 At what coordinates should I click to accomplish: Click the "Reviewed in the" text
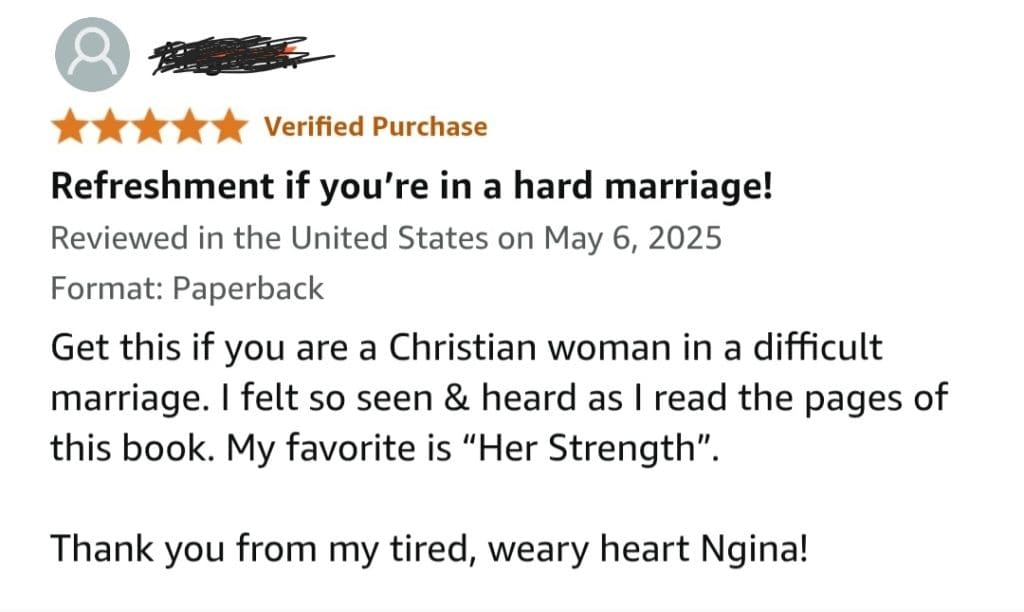coord(167,239)
